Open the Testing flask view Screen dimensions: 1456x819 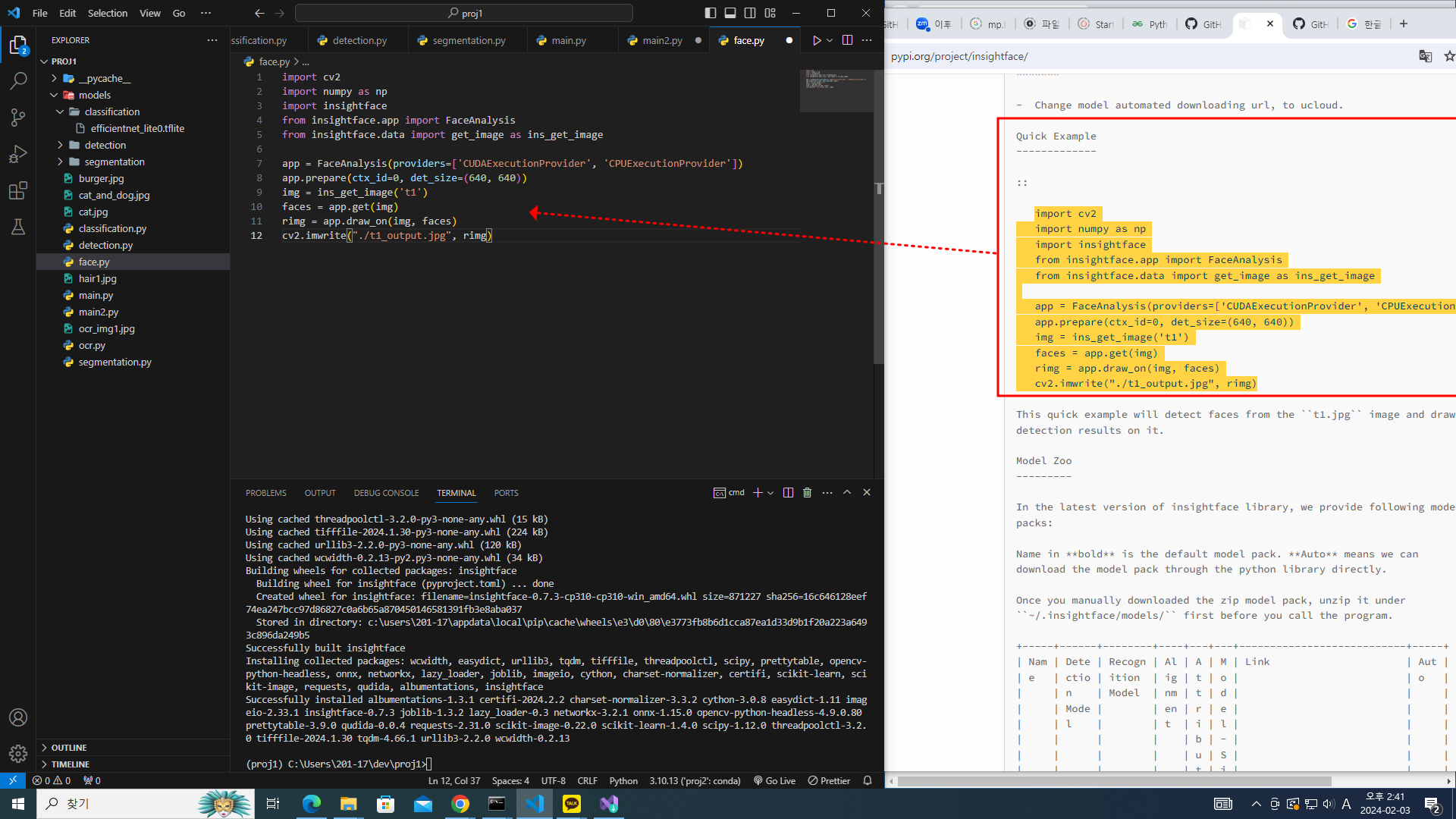18,227
